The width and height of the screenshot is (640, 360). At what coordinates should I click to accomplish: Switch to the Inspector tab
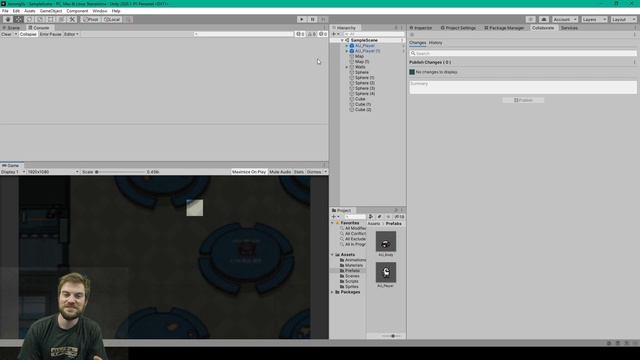click(421, 28)
